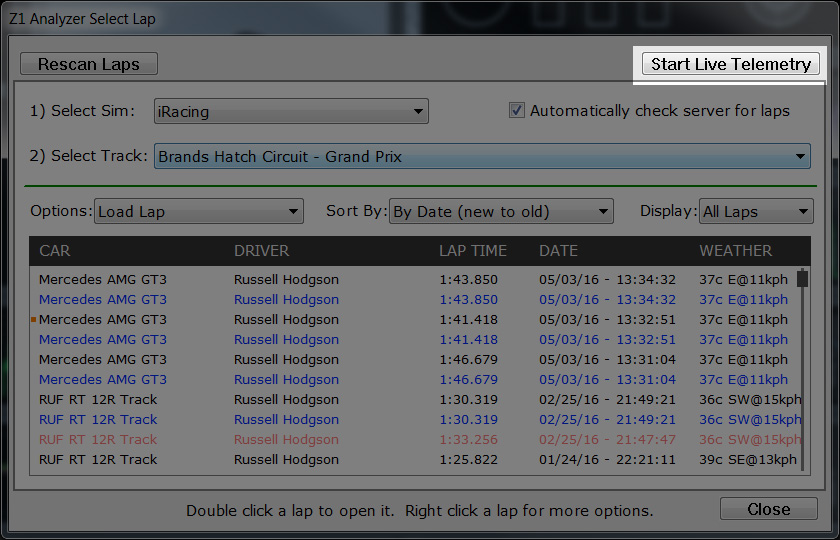Select the black RUF RT 12R Track 1:30.319 lap
Screen dimensions: 840x540
pos(416,400)
